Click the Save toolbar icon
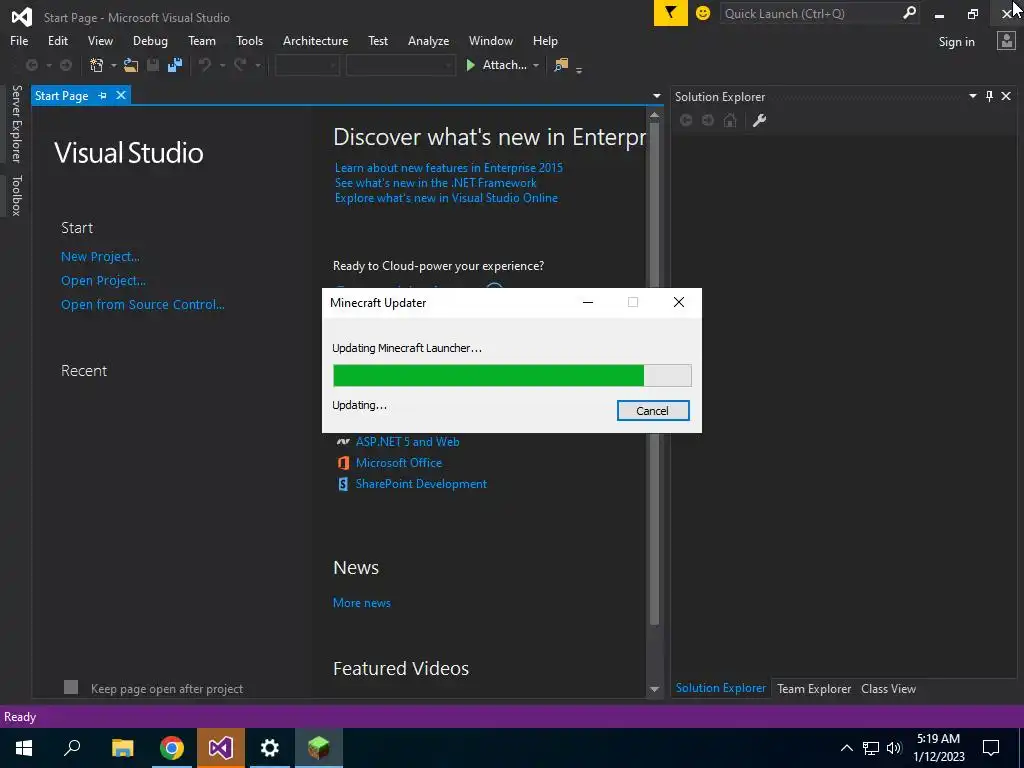The width and height of the screenshot is (1024, 768). 153,65
